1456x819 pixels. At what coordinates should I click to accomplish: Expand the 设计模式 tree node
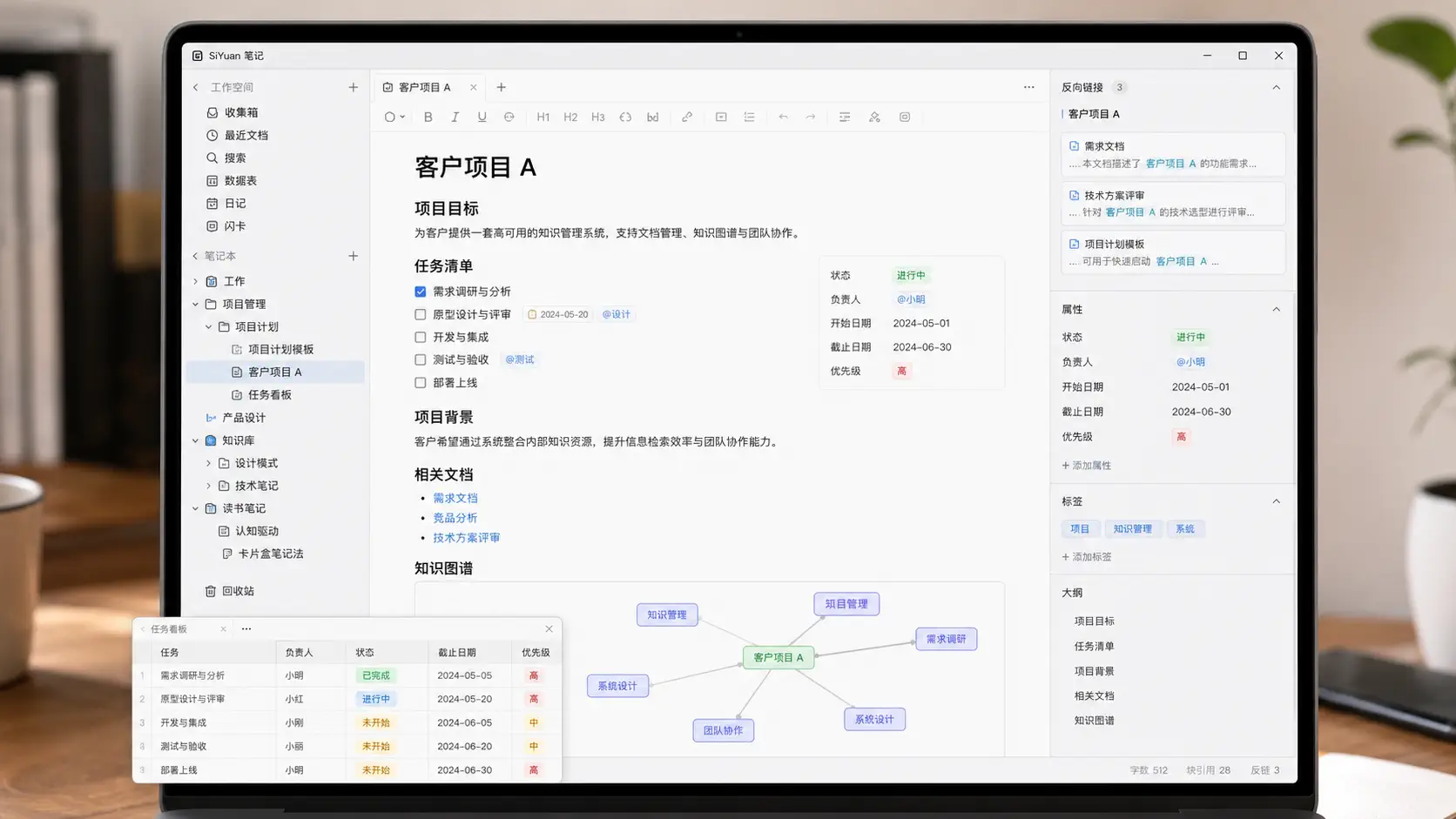[208, 463]
